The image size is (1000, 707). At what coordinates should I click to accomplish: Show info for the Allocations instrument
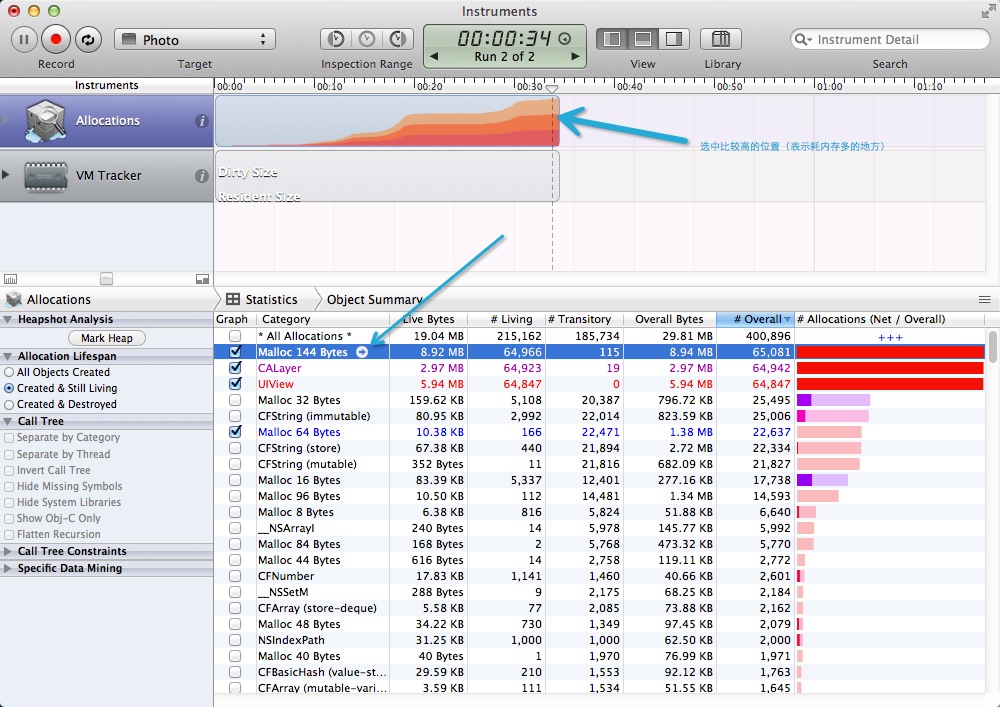202,120
